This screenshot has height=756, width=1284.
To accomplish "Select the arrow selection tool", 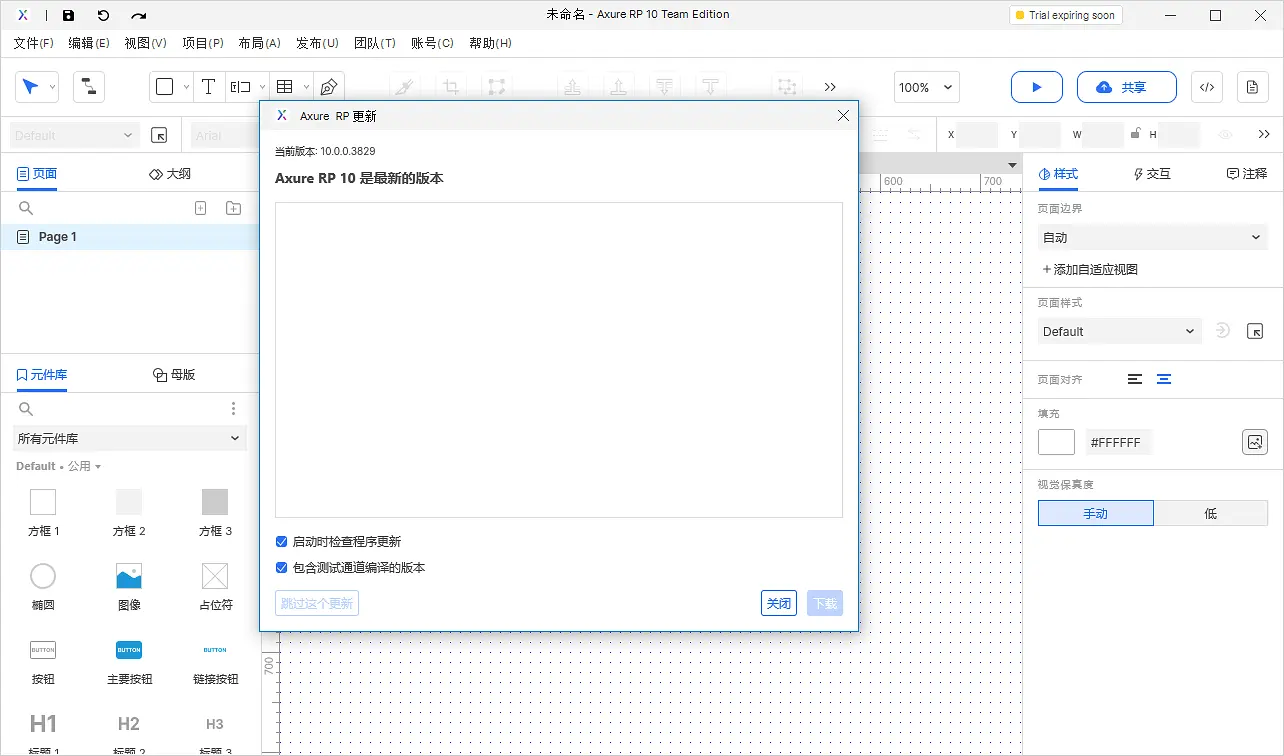I will click(30, 87).
